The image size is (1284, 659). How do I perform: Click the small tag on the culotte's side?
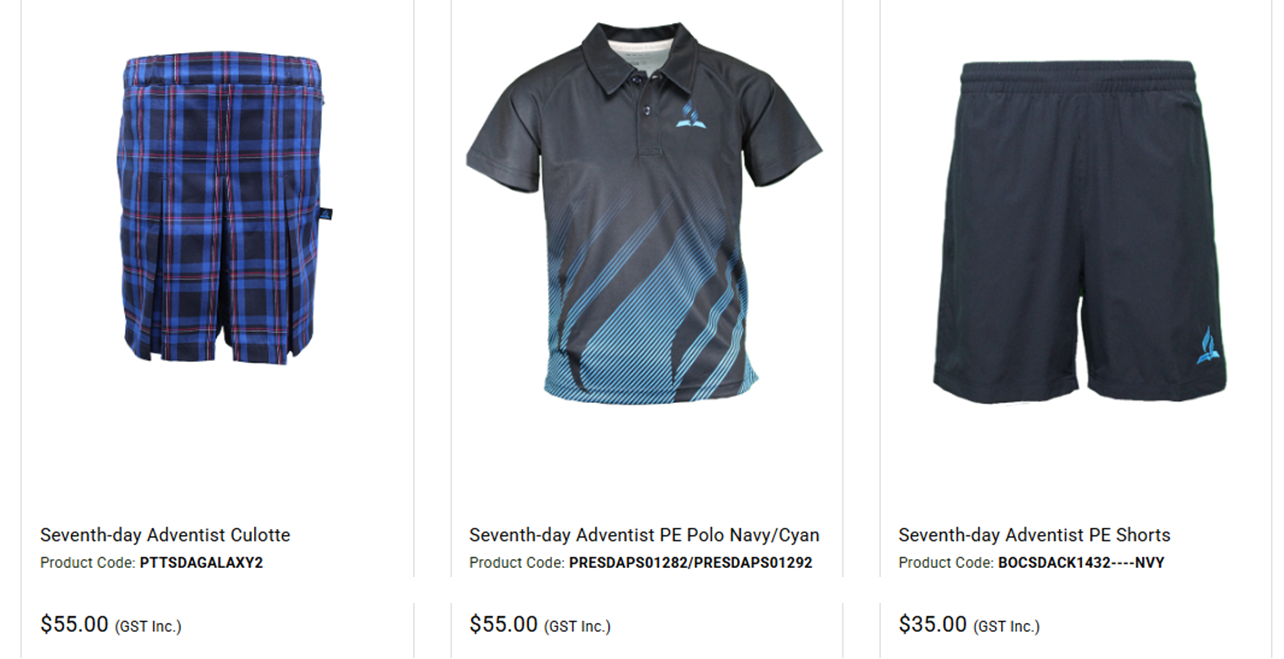click(327, 213)
